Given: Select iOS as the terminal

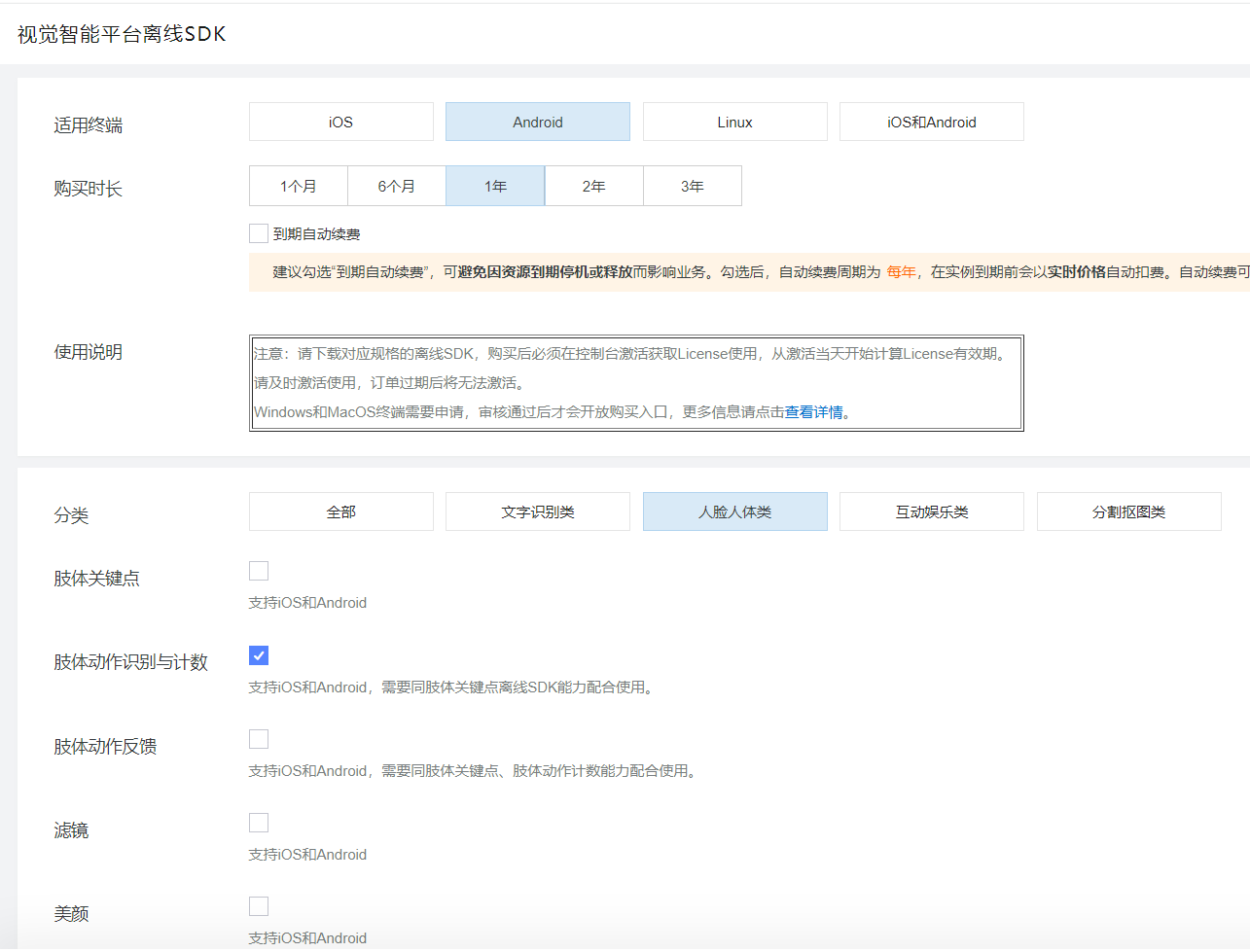Looking at the screenshot, I should point(341,122).
